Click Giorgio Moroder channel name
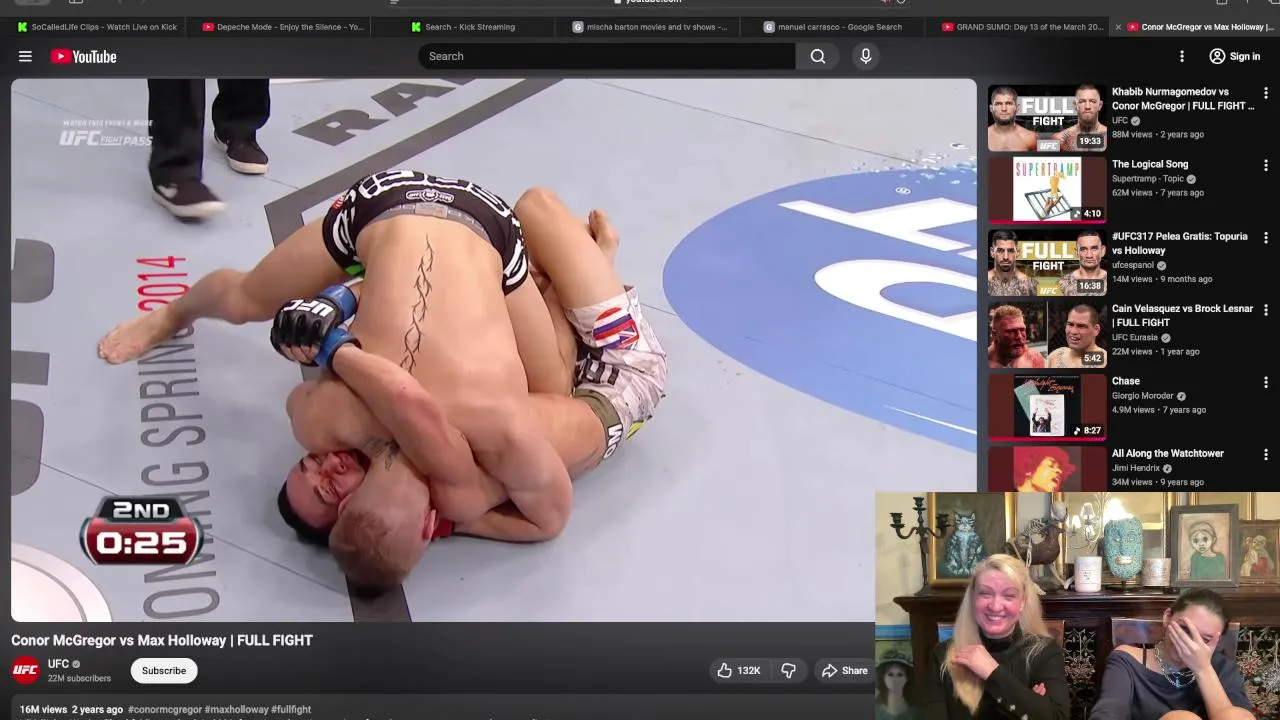The width and height of the screenshot is (1280, 720). click(x=1142, y=395)
